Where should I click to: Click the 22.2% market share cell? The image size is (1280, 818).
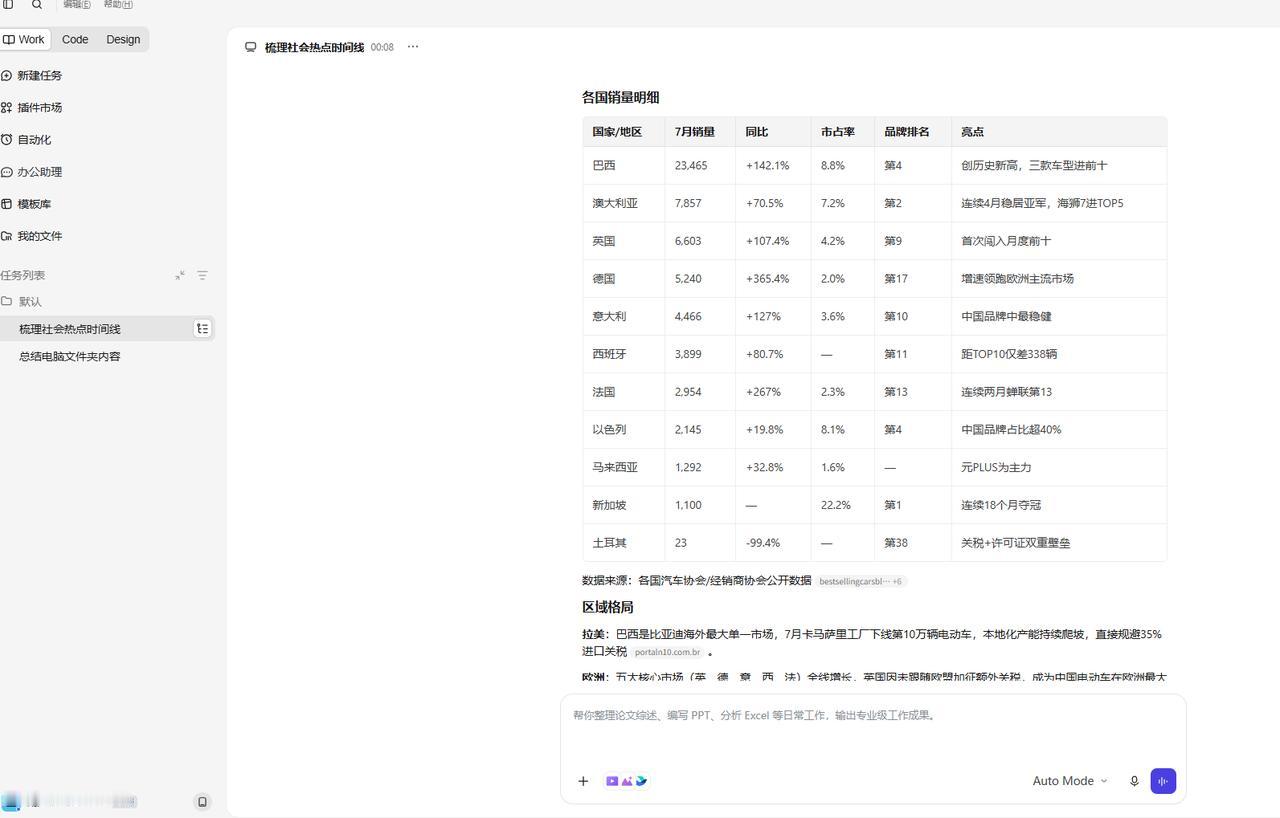click(x=836, y=505)
